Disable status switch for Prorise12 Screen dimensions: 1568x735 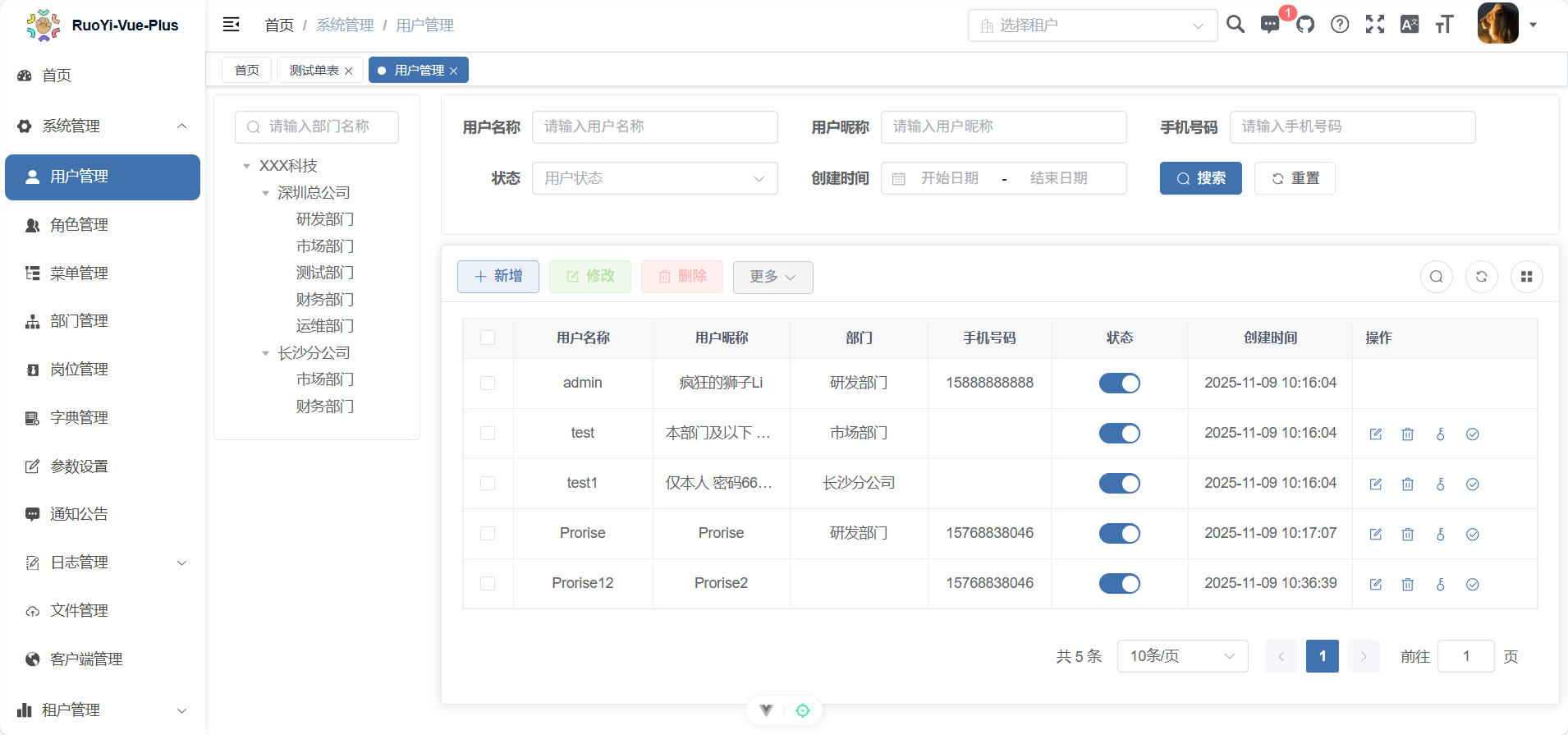point(1119,583)
